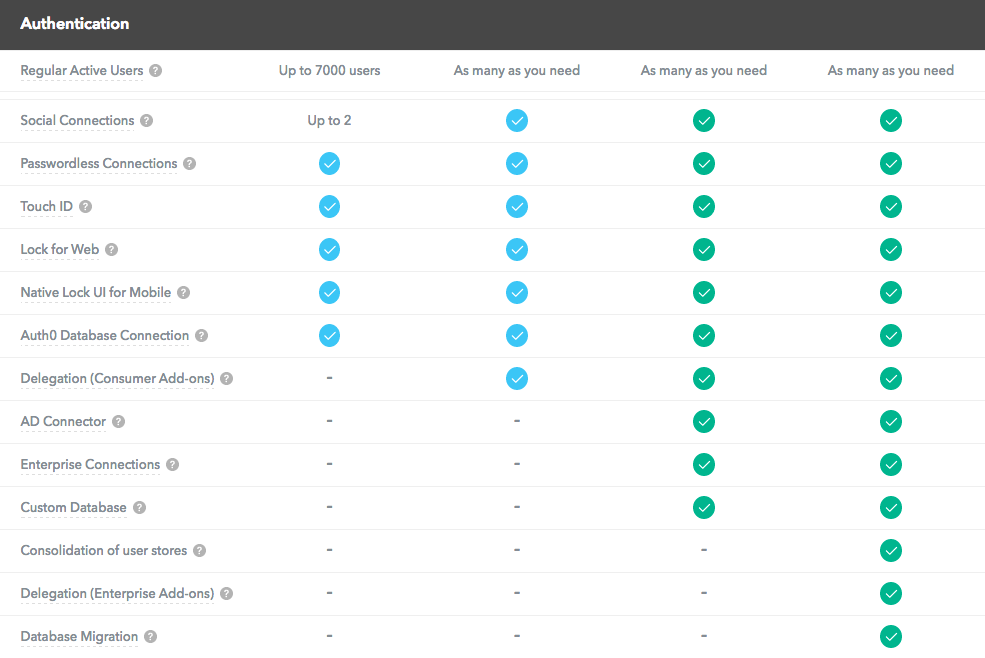Click the blue checkmark for Passwordless Connections

(329, 163)
